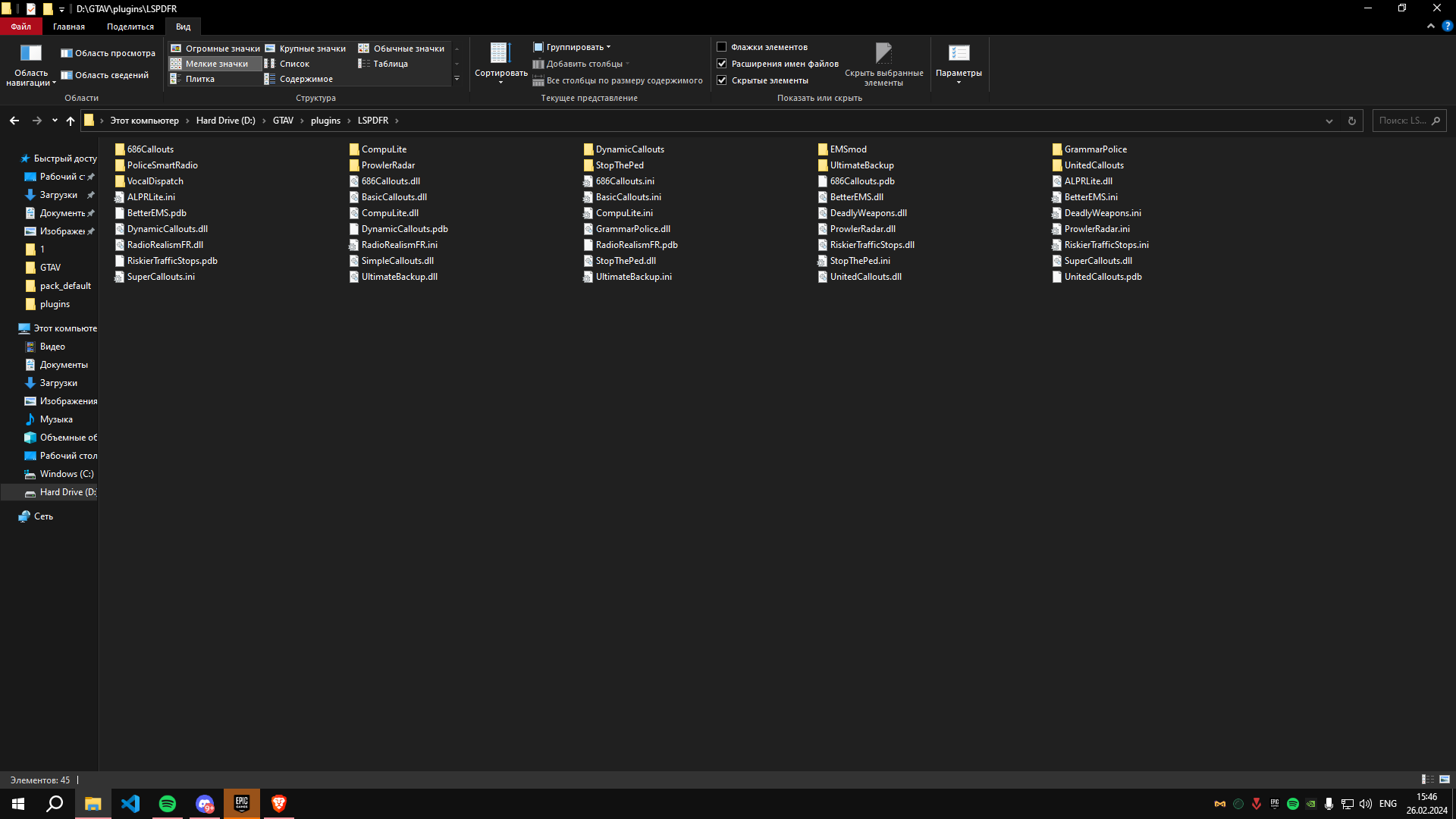The width and height of the screenshot is (1456, 819).
Task: Enable item check boxes (Флажки элементов)
Action: (722, 47)
